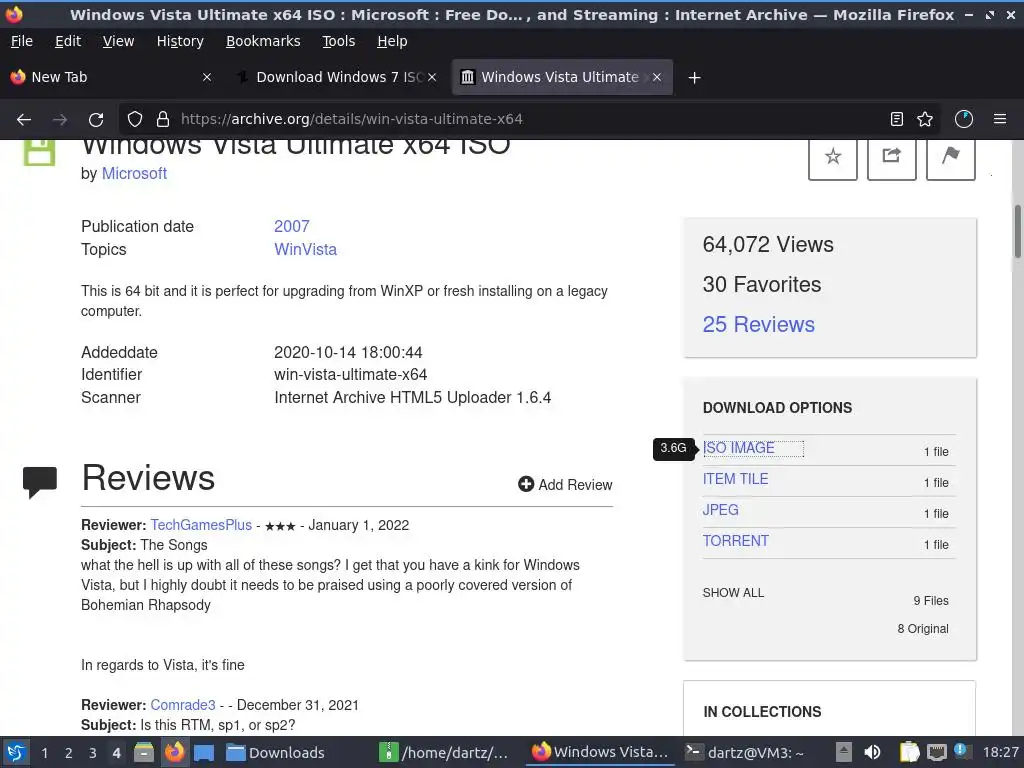Screen dimensions: 1024x768
Task: Click the page vertical scrollbar
Action: point(1017,232)
